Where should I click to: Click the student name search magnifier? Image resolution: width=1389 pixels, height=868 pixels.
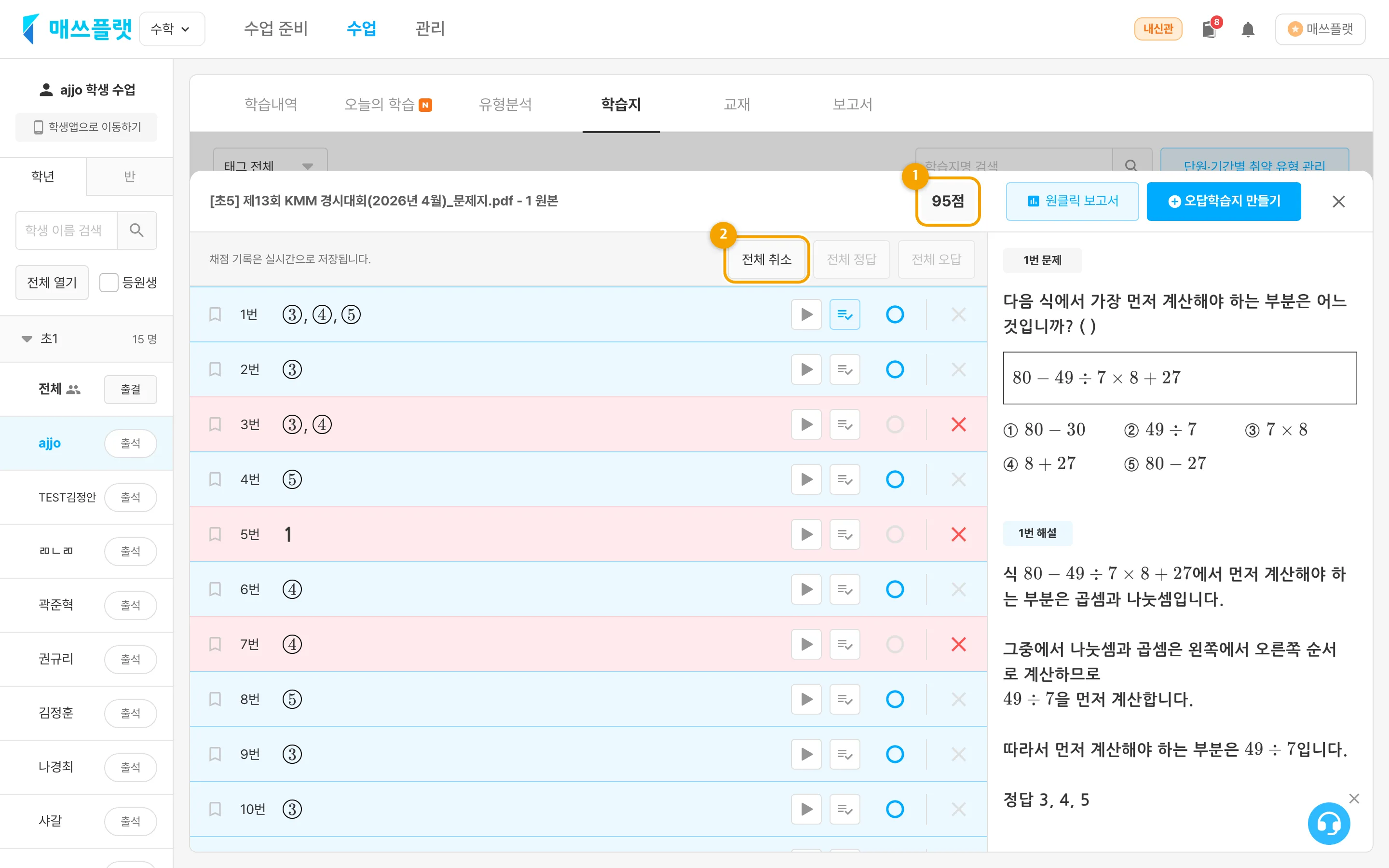click(x=136, y=230)
